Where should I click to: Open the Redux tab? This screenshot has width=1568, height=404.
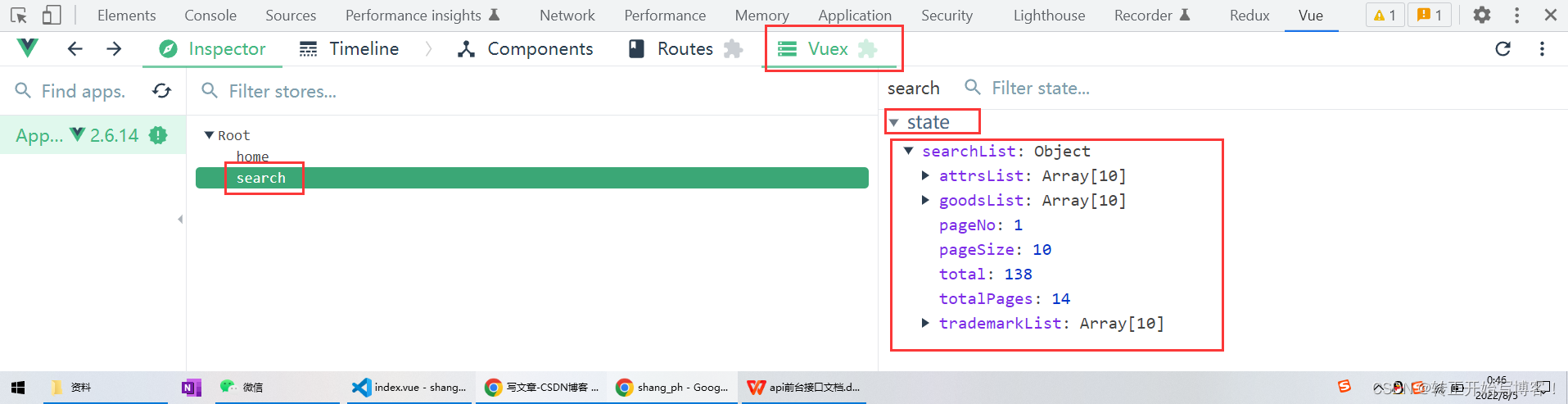[1249, 15]
